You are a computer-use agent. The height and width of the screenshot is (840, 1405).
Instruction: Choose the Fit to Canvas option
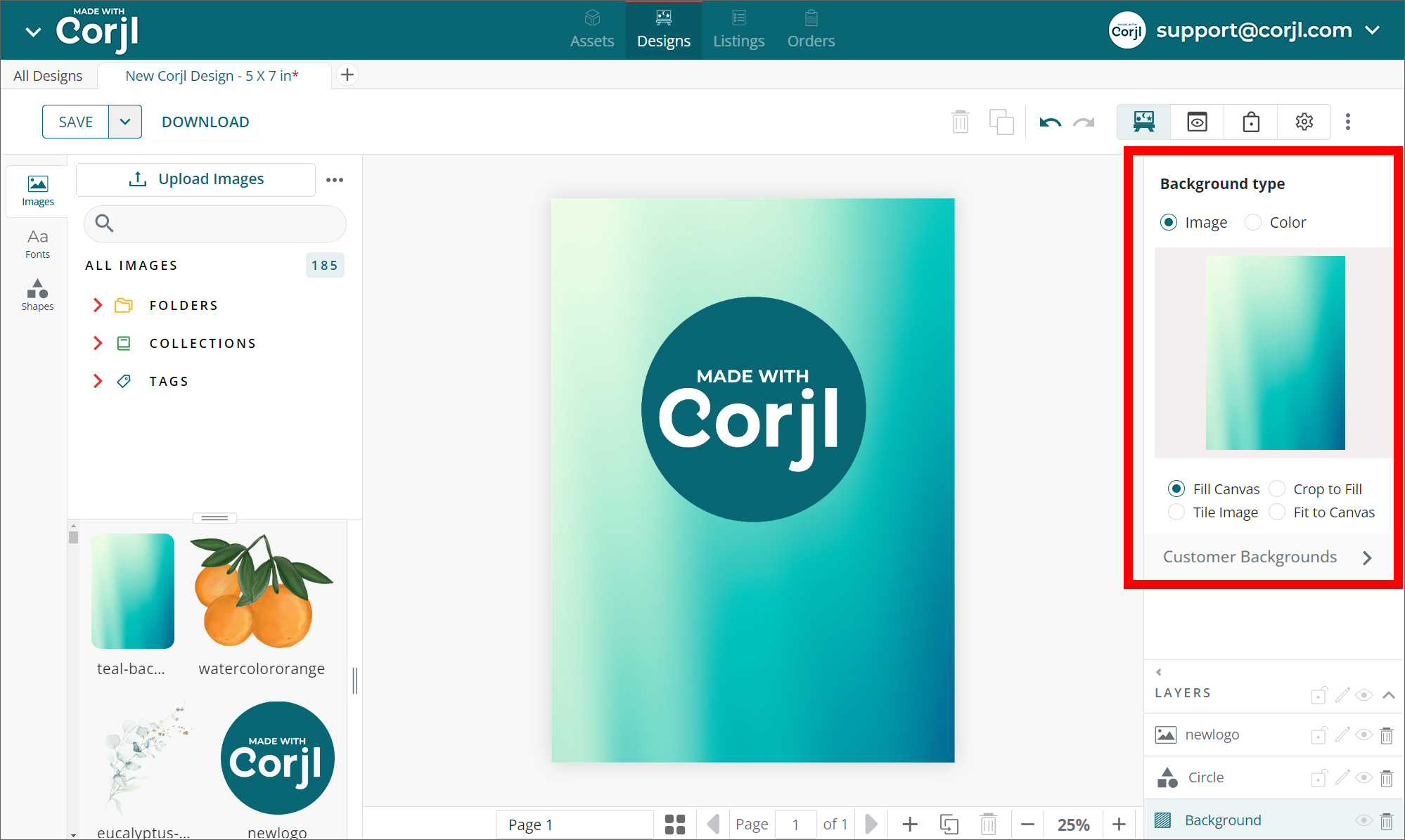pyautogui.click(x=1277, y=512)
